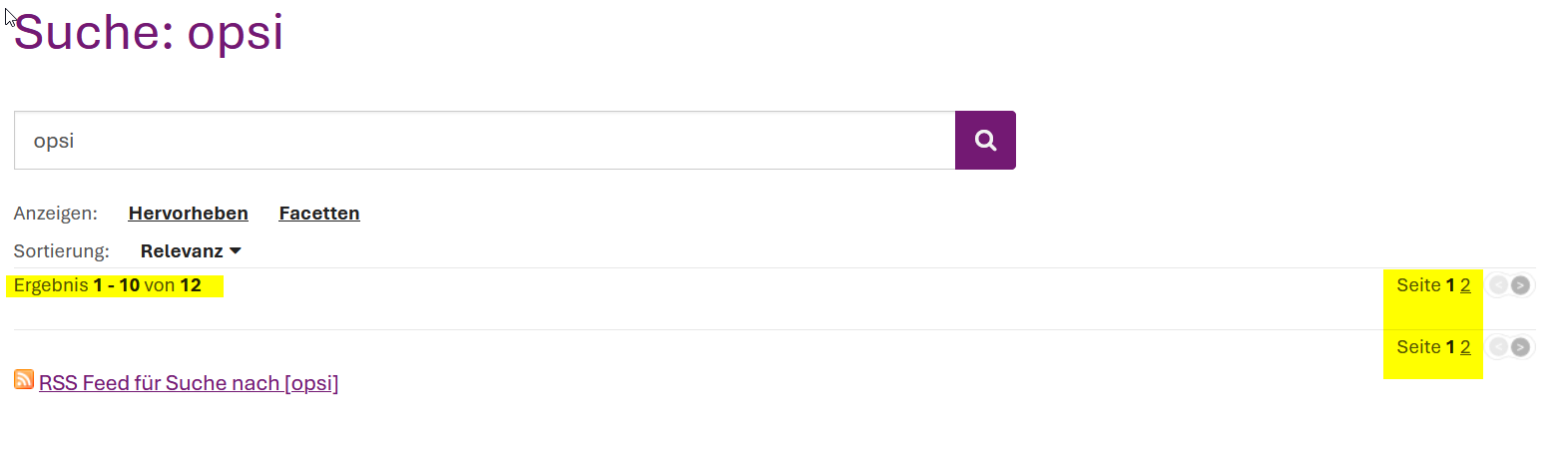Expand sort options via the Relevanz caret
The width and height of the screenshot is (1568, 449).
point(236,251)
